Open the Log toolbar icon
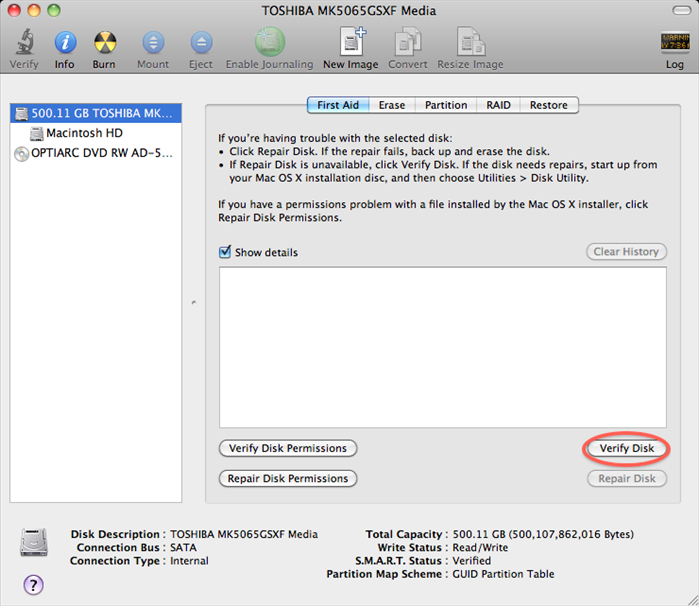The height and width of the screenshot is (606, 699). [x=674, y=42]
